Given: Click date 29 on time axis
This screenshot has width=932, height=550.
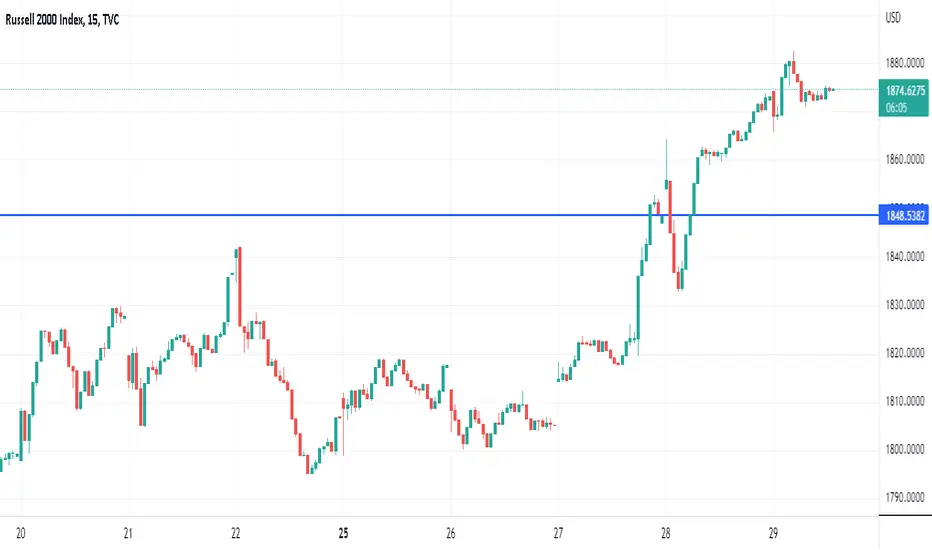Looking at the screenshot, I should point(773,533).
